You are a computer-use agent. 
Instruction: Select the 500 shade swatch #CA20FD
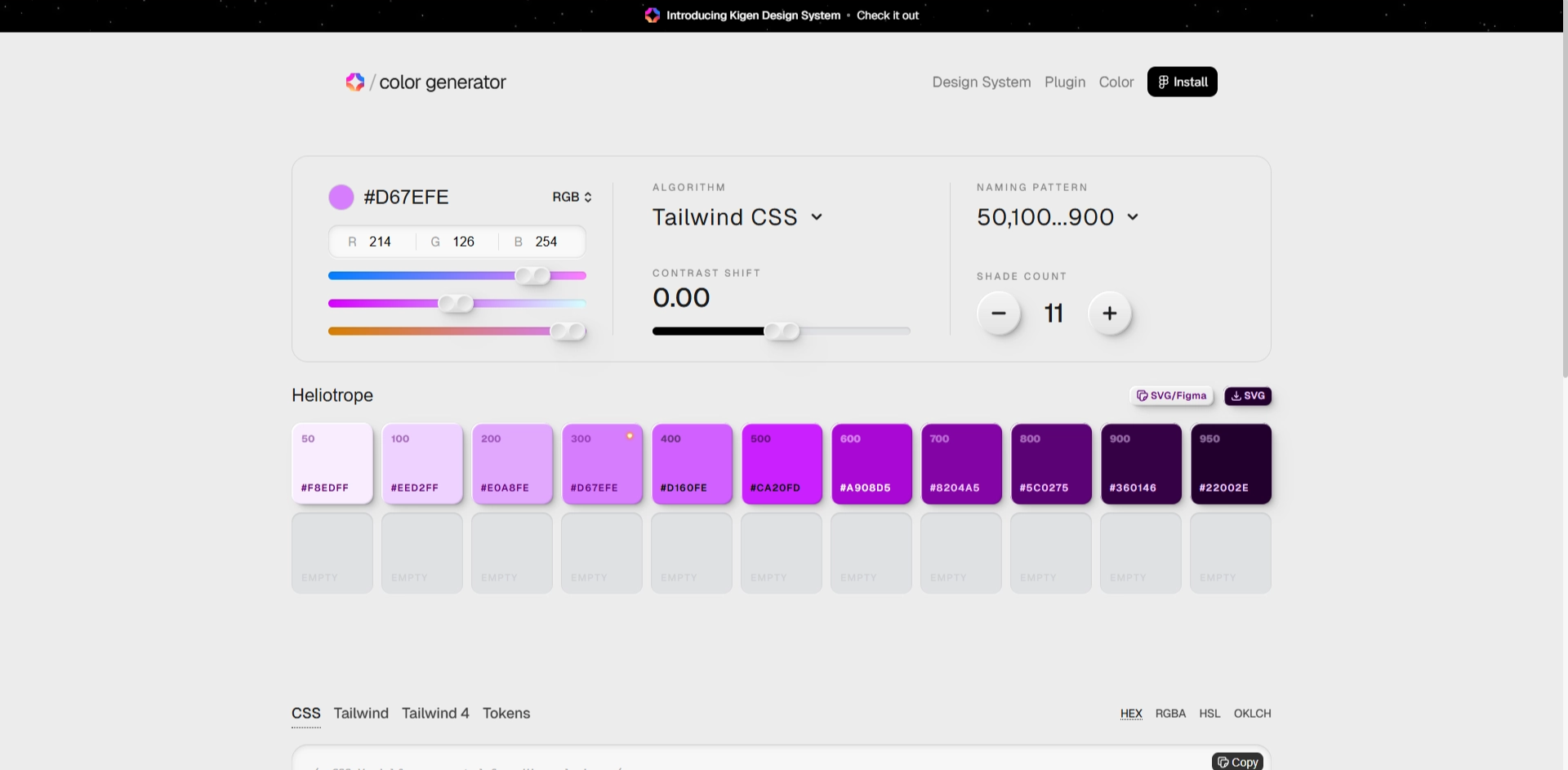click(x=782, y=464)
